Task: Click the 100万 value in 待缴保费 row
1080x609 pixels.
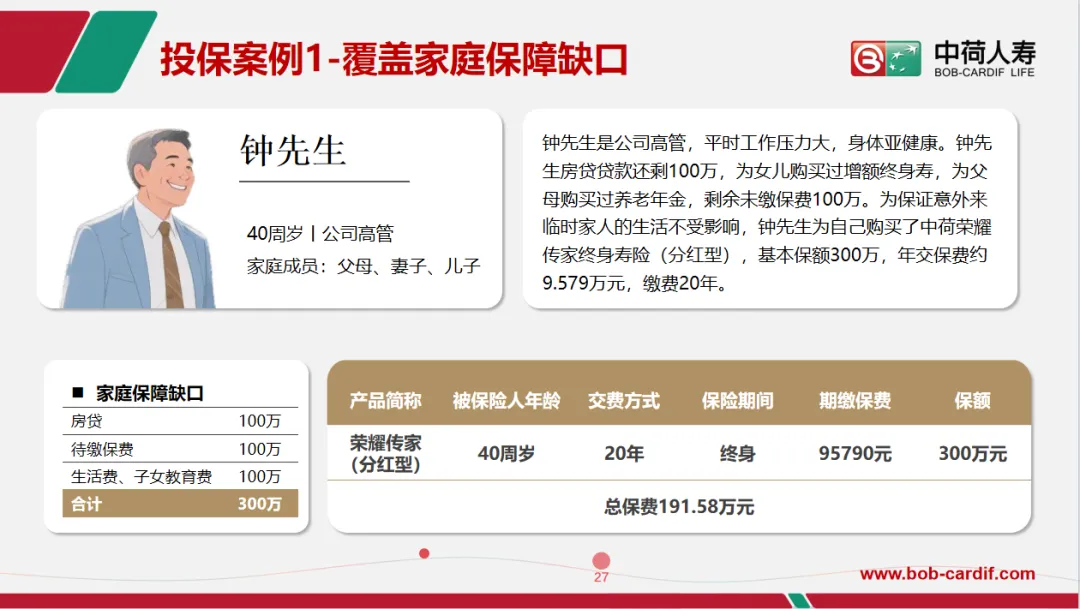Action: [x=260, y=449]
